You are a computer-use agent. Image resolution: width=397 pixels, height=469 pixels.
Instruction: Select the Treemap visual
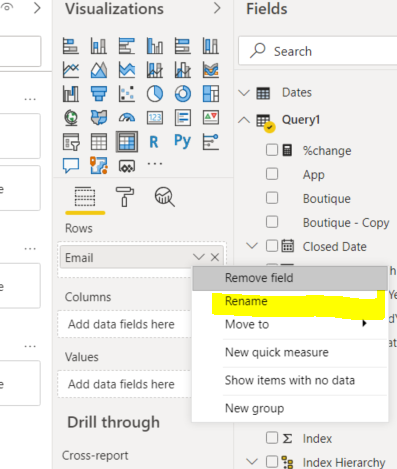[x=211, y=94]
